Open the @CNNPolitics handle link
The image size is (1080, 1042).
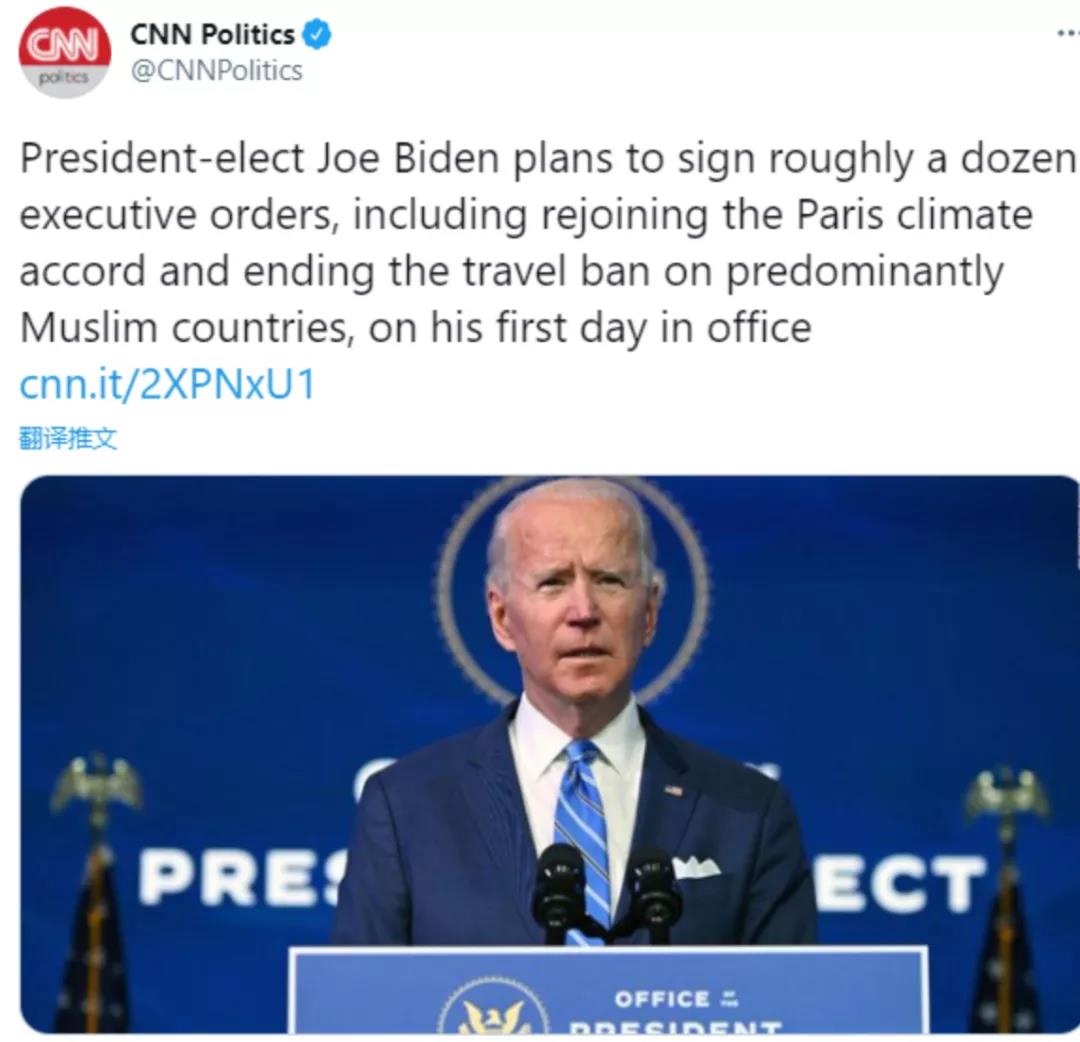pyautogui.click(x=216, y=70)
